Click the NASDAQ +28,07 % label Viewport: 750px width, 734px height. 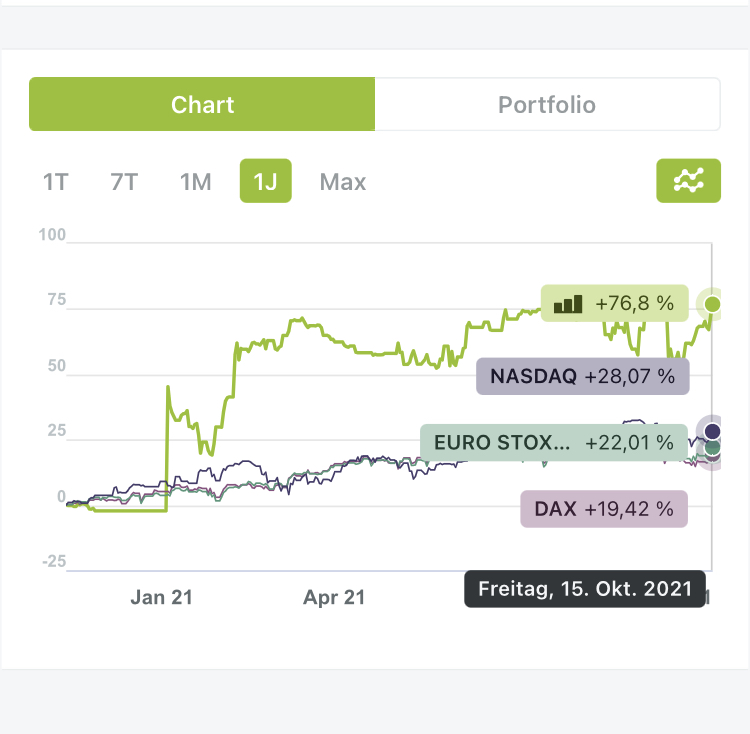(x=582, y=377)
